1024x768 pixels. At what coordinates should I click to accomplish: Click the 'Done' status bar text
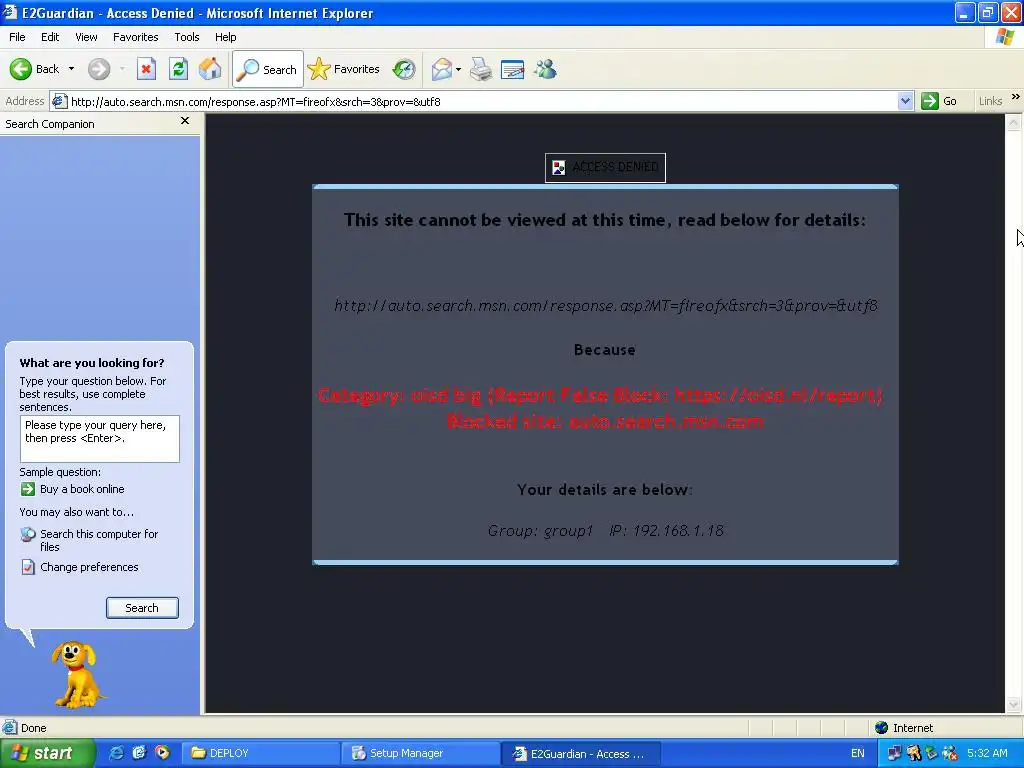33,728
